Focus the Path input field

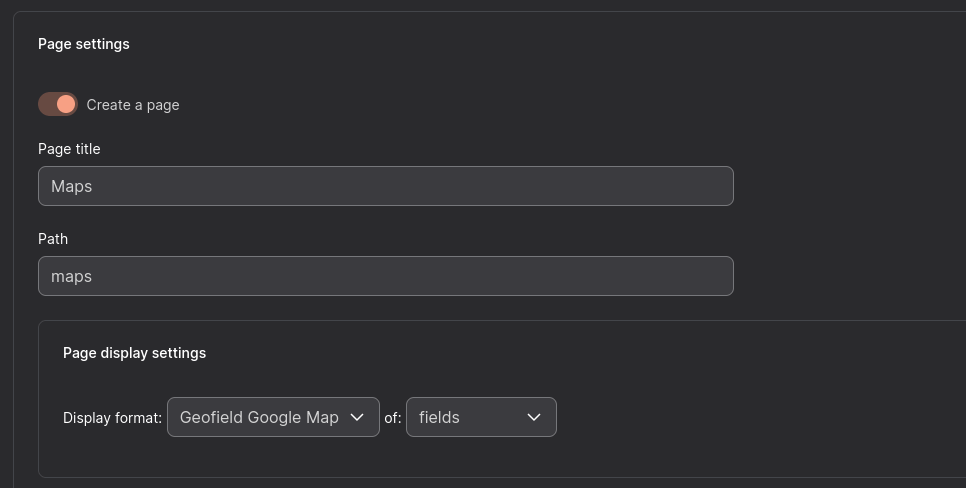tap(385, 276)
